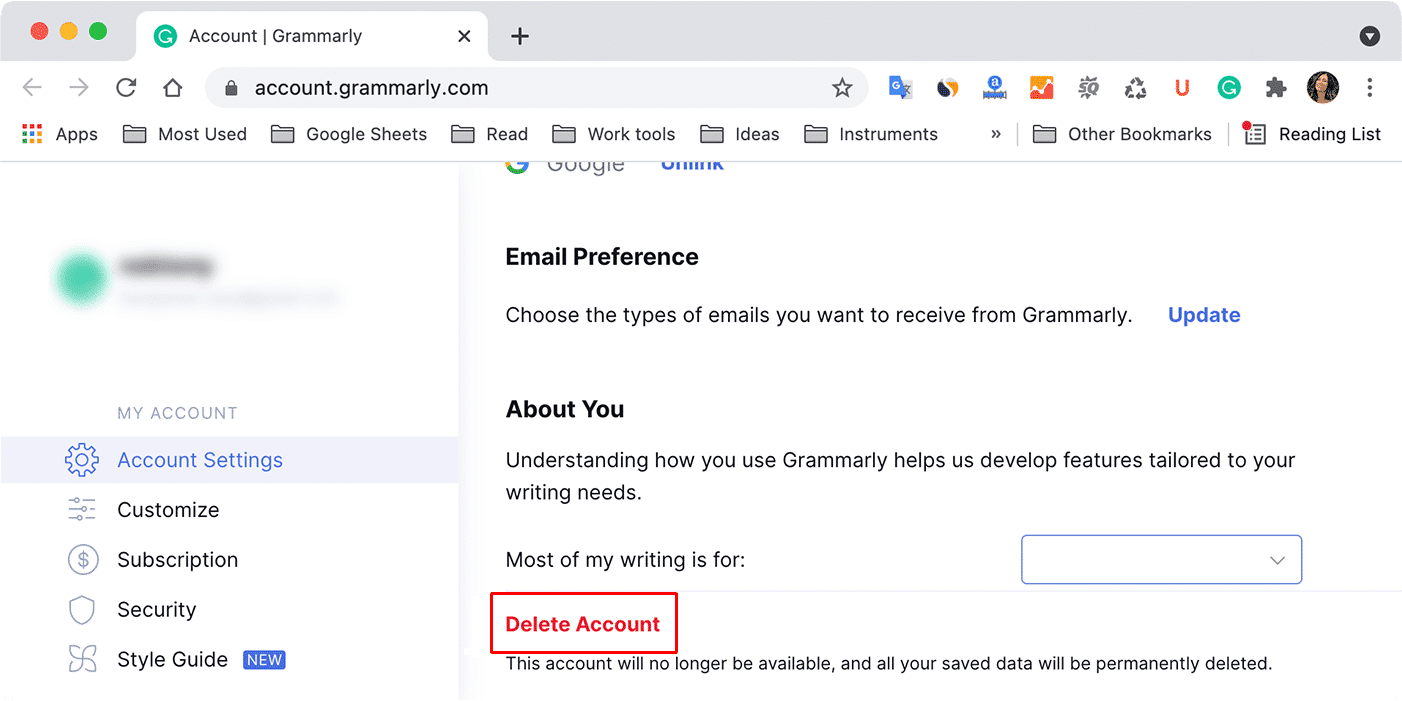1402x701 pixels.
Task: Click the Style Guide flower icon
Action: coord(82,660)
